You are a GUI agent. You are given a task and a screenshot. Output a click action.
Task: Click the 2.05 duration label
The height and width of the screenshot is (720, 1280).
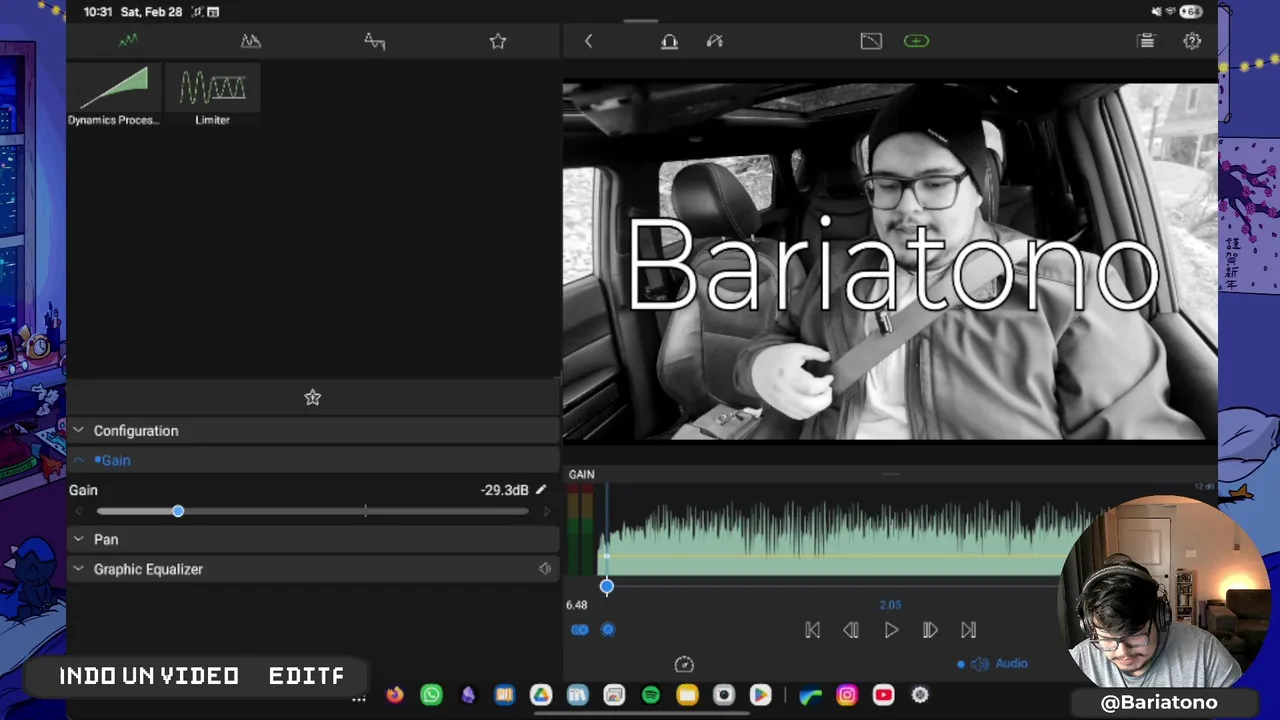(890, 605)
